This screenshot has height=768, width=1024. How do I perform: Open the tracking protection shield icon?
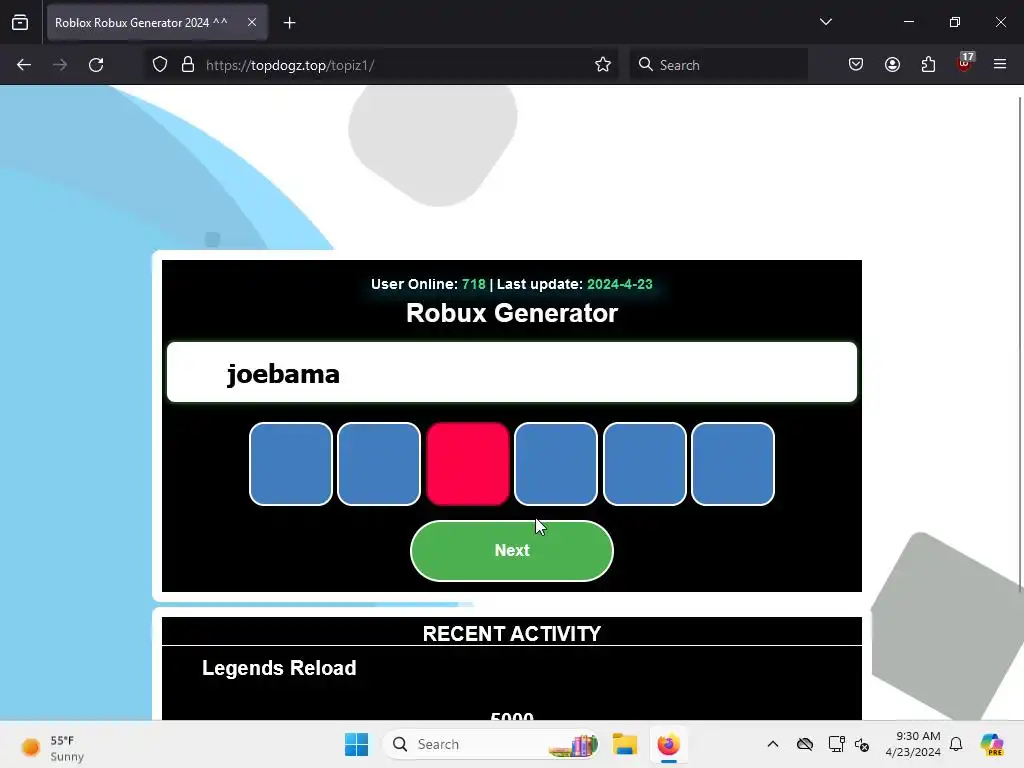(x=160, y=65)
